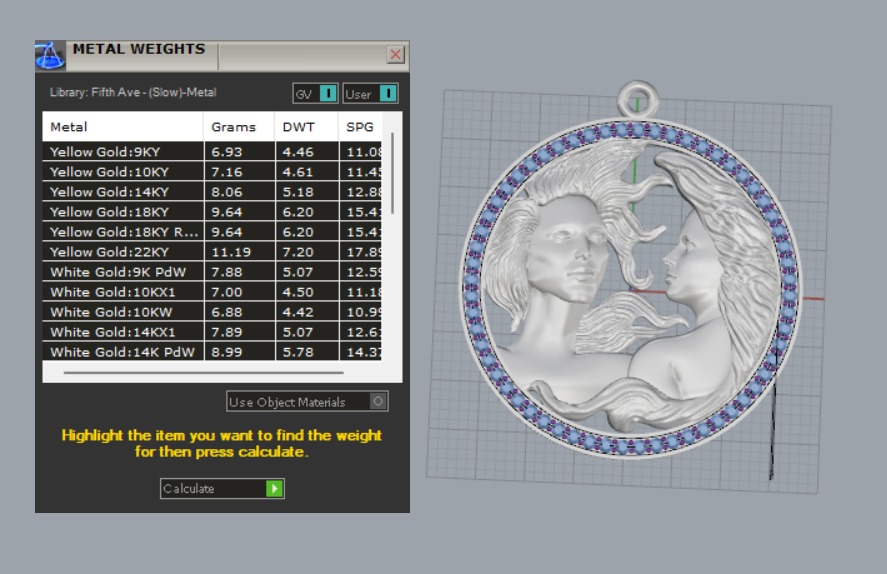Enable Use Object Materials option

pos(307,402)
